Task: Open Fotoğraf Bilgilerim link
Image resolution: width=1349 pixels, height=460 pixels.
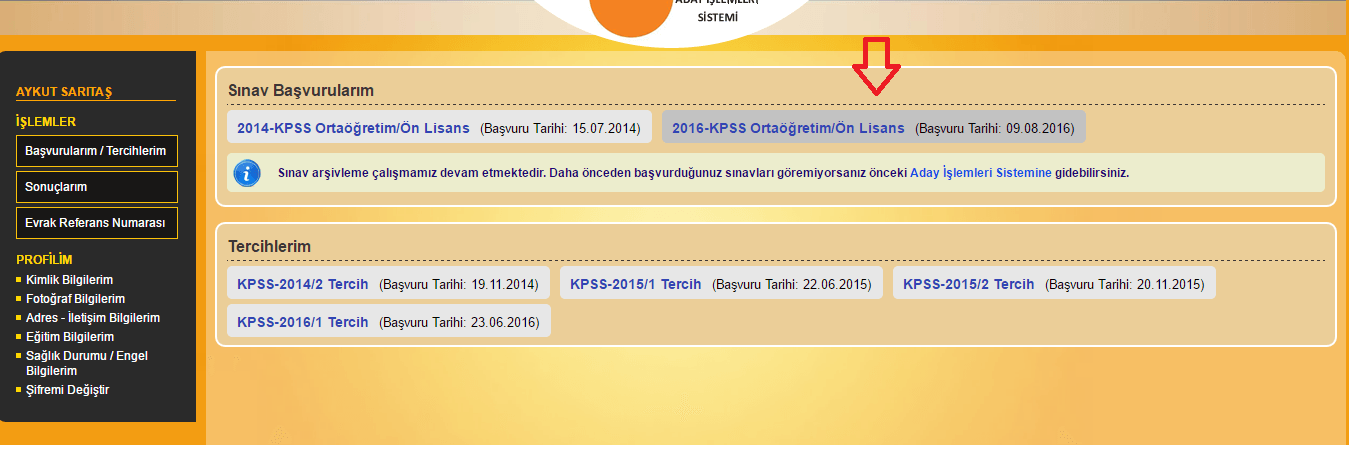Action: click(x=75, y=299)
